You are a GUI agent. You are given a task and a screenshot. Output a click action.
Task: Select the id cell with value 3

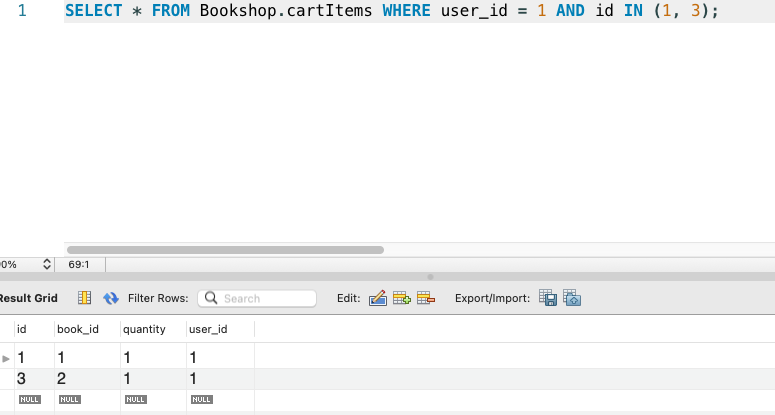(34, 379)
